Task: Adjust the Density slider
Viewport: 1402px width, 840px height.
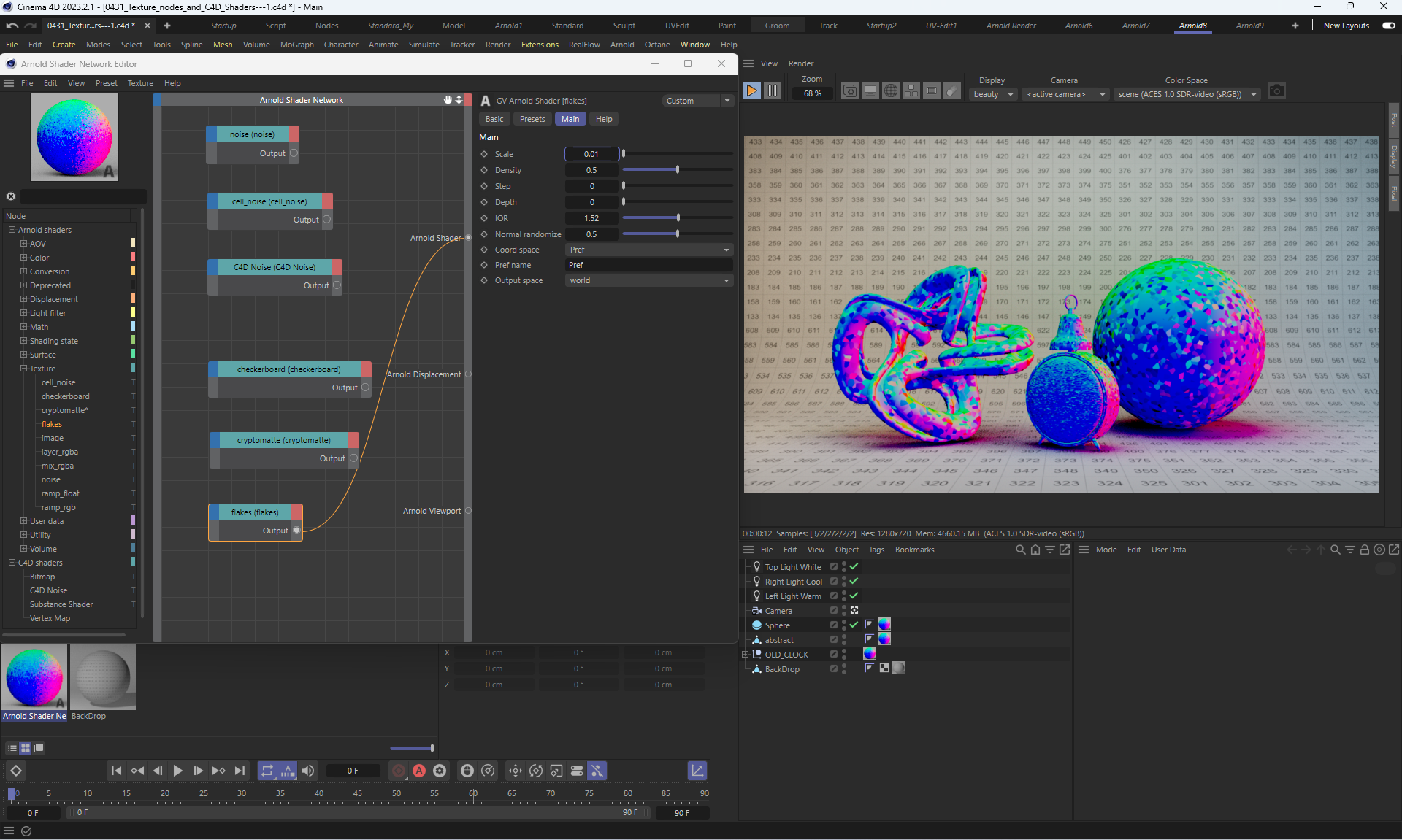Action: click(x=677, y=170)
